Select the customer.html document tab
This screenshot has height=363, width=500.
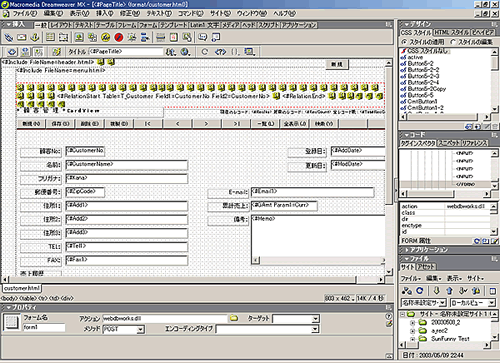point(22,288)
